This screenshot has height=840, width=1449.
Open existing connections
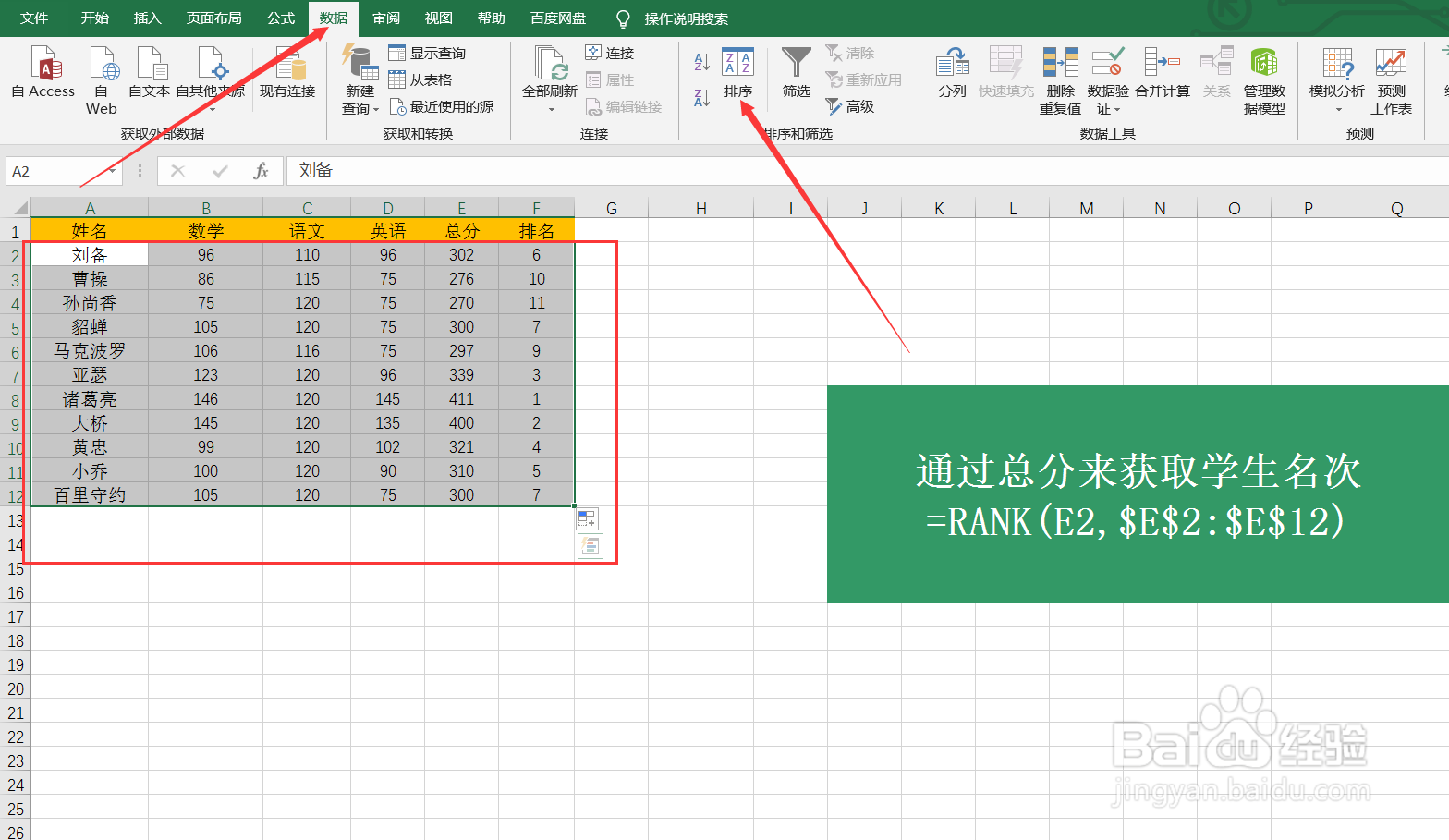click(287, 73)
